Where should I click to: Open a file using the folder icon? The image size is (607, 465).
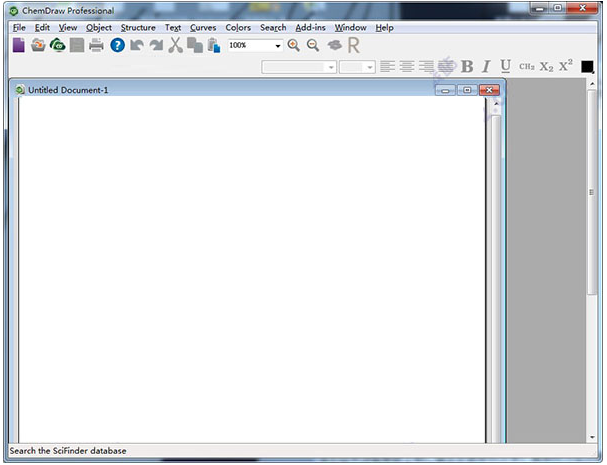(x=38, y=45)
